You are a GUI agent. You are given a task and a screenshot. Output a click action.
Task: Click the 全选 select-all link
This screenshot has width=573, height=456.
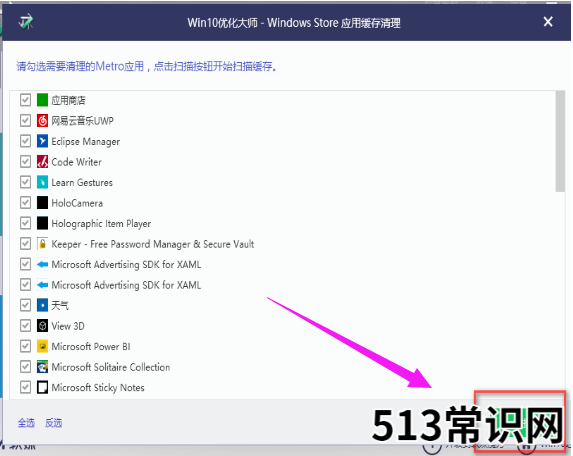(x=26, y=423)
